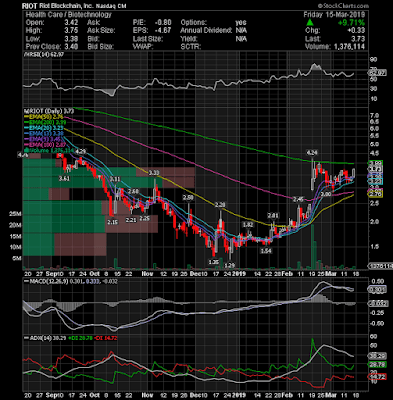393x400 pixels.
Task: Select the cyan EMA(20) legend entry
Action: [45, 128]
